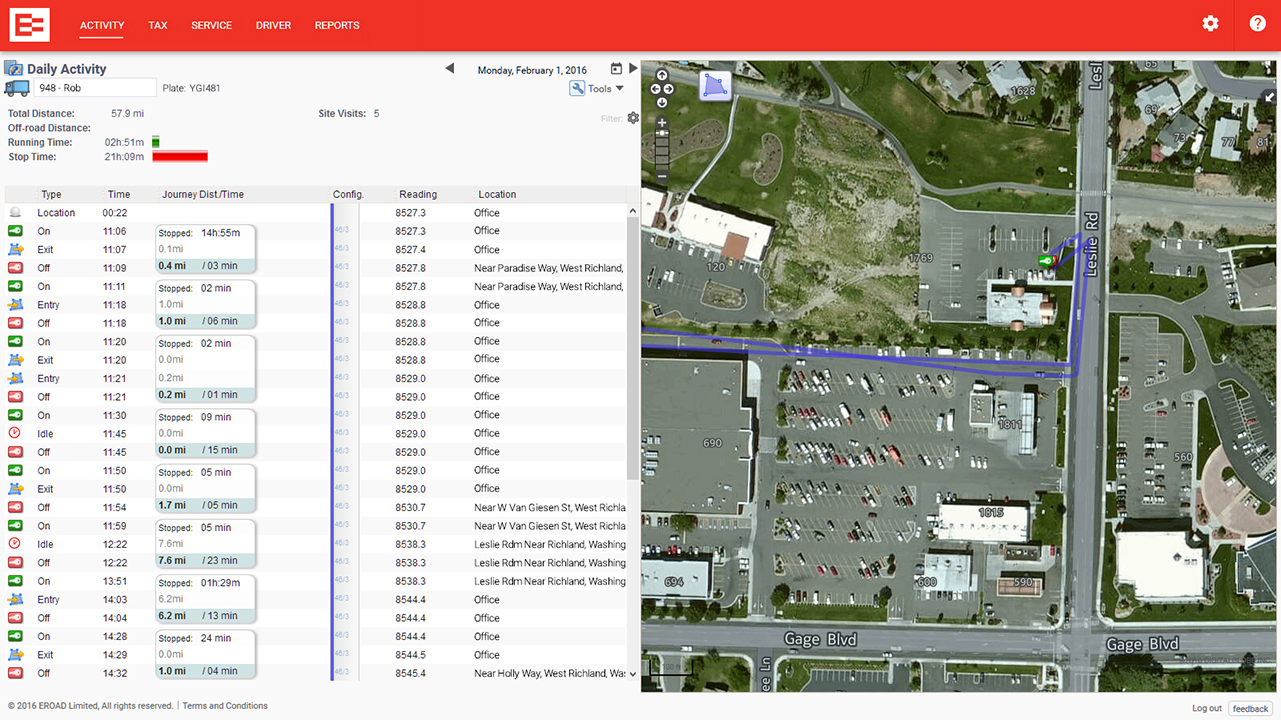Click the calendar date picker icon

coord(616,69)
